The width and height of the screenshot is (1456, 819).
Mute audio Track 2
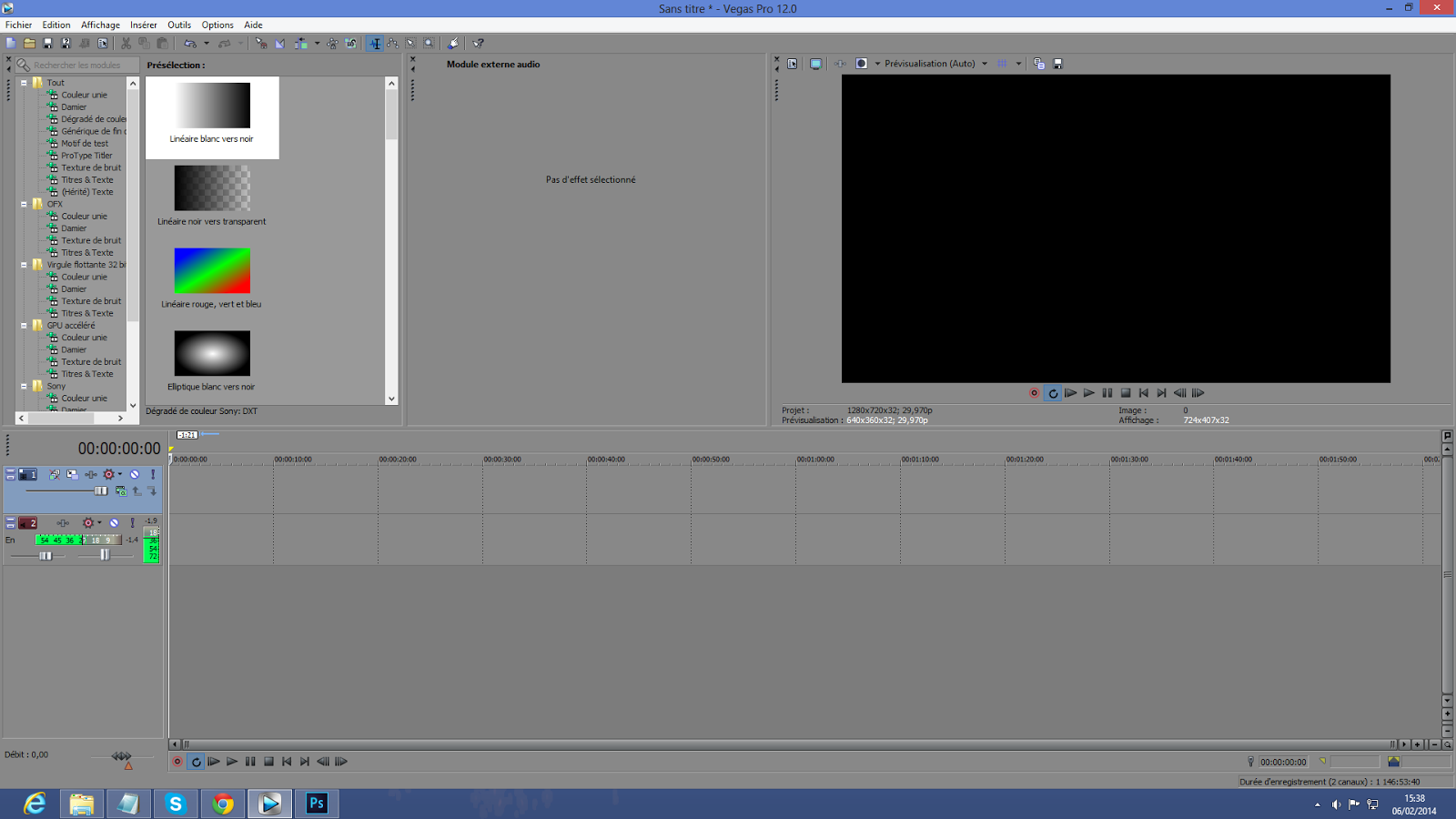point(114,522)
